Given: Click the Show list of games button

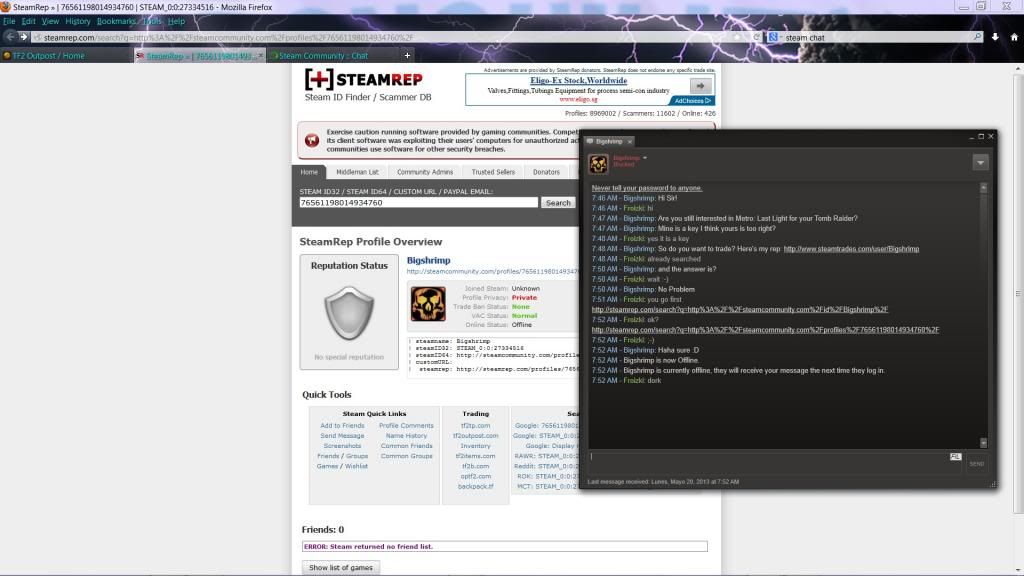Looking at the screenshot, I should click(340, 568).
